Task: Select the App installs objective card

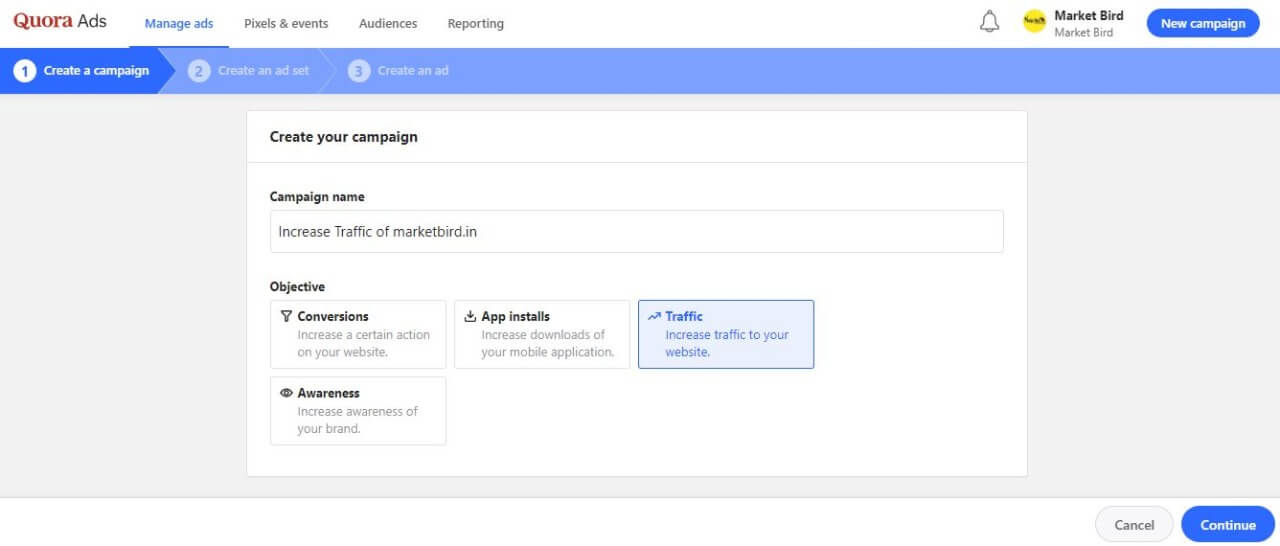Action: [x=542, y=334]
